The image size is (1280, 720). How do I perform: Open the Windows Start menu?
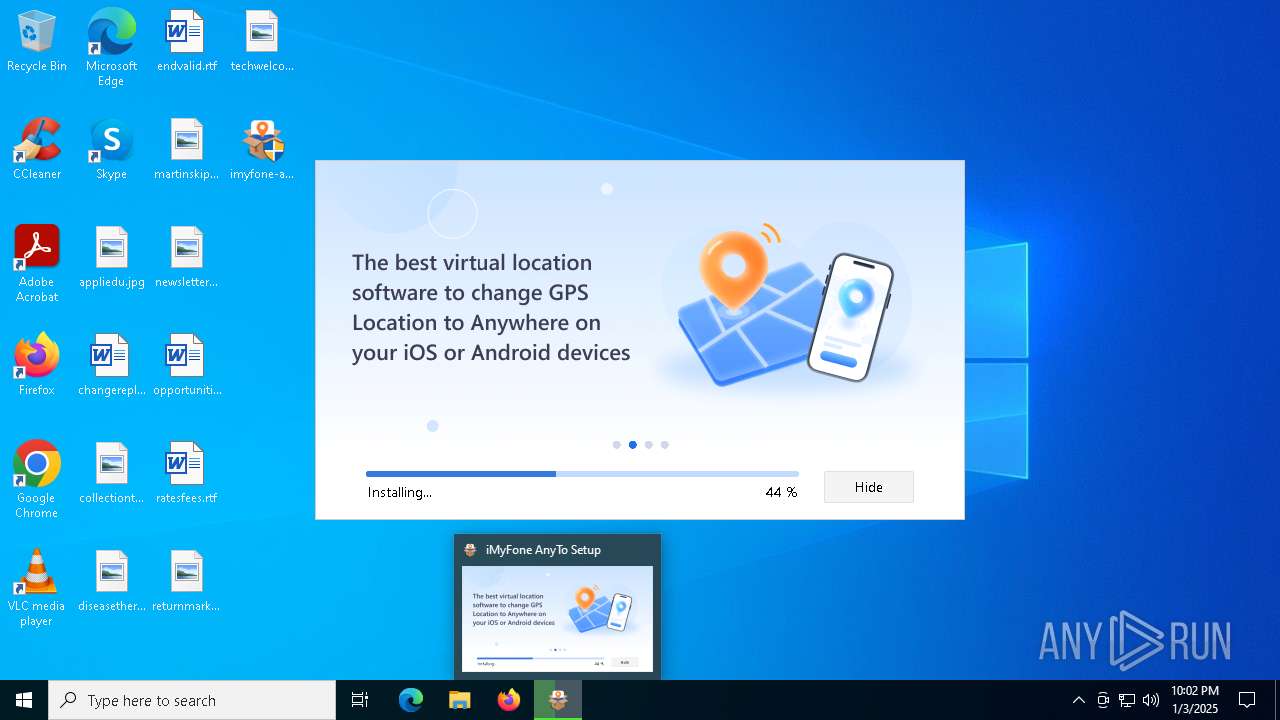point(24,700)
